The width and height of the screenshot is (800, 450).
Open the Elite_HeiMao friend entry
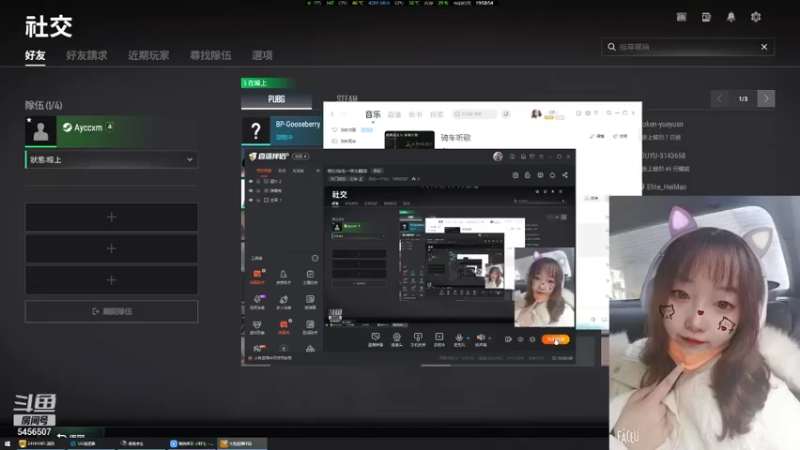[666, 187]
